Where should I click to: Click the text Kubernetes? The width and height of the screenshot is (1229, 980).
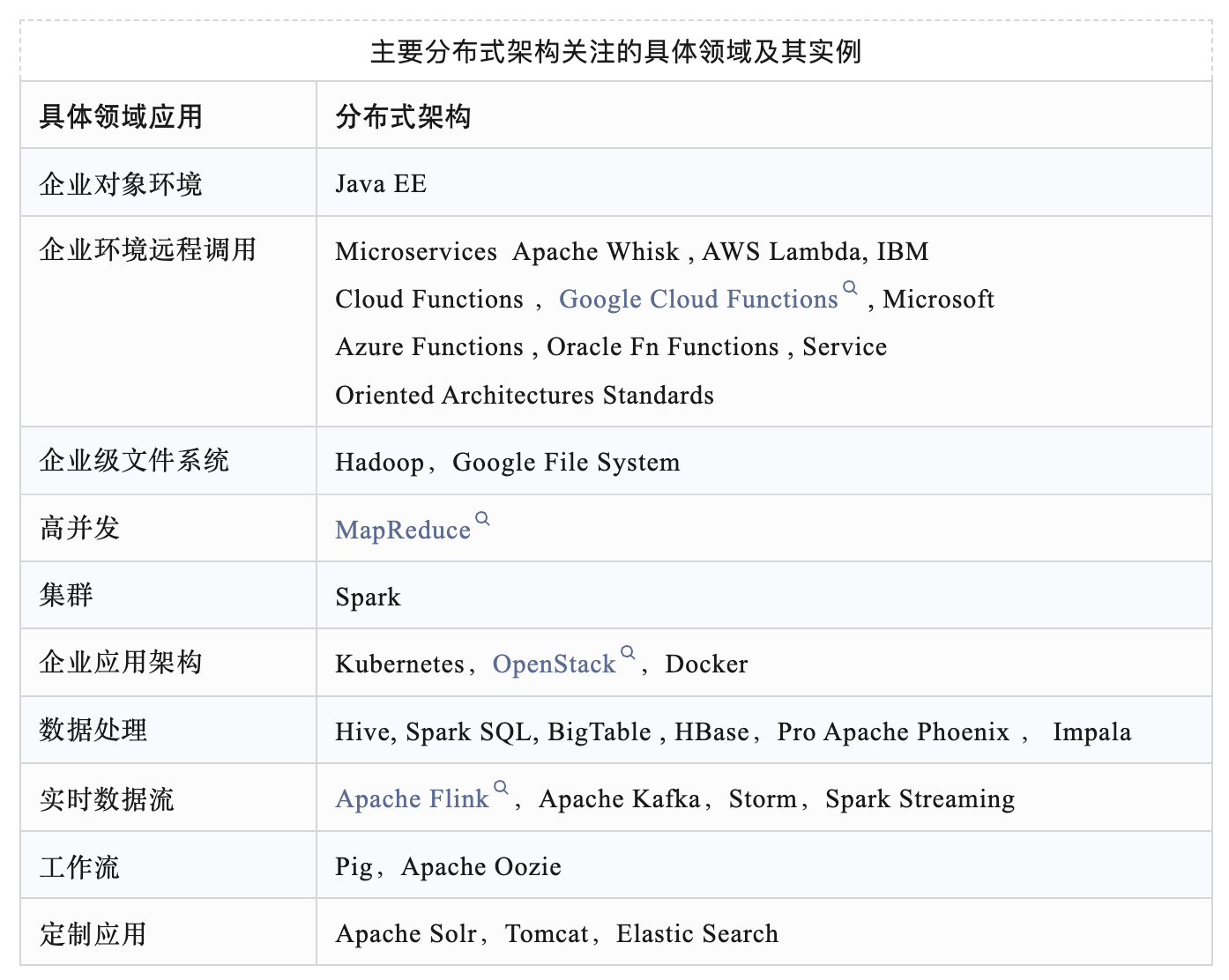tap(399, 664)
